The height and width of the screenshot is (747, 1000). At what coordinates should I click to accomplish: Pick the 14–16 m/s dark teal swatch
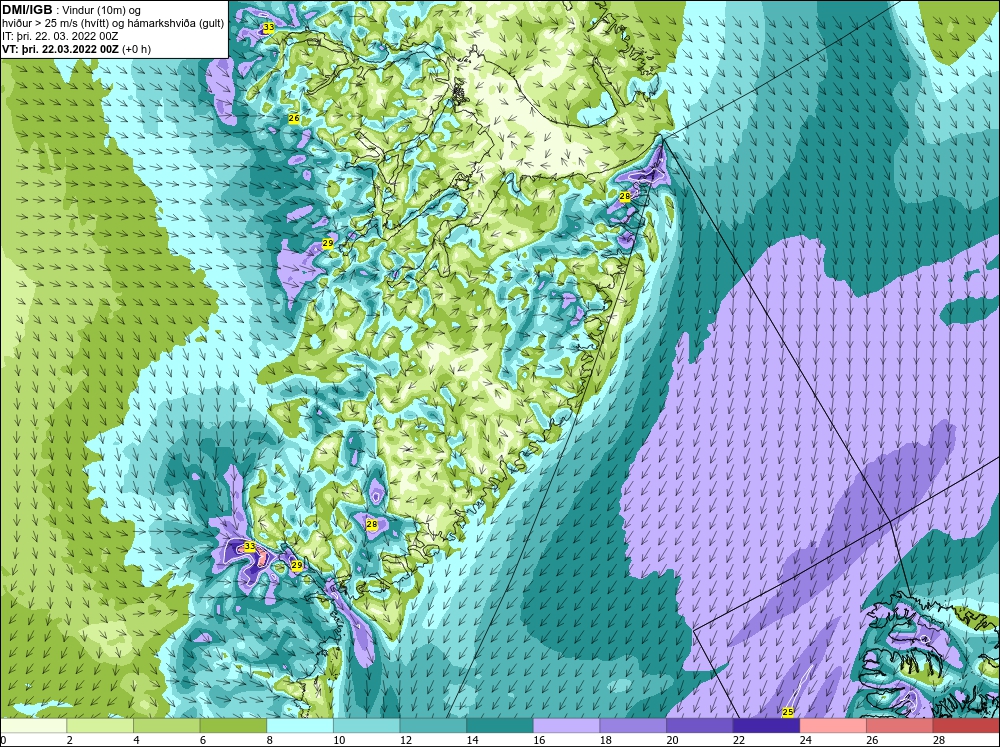[x=499, y=726]
